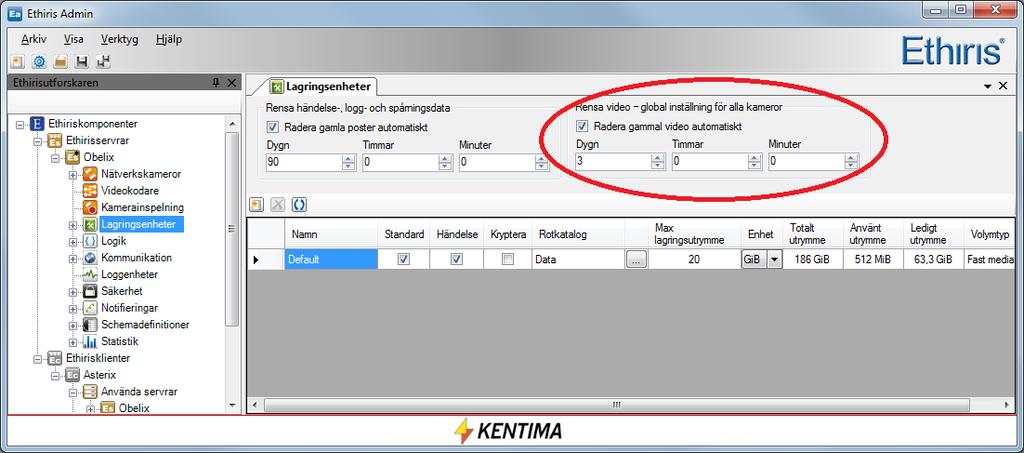
Task: Toggle Radera gammal video automatiskt checkbox
Action: (x=583, y=126)
